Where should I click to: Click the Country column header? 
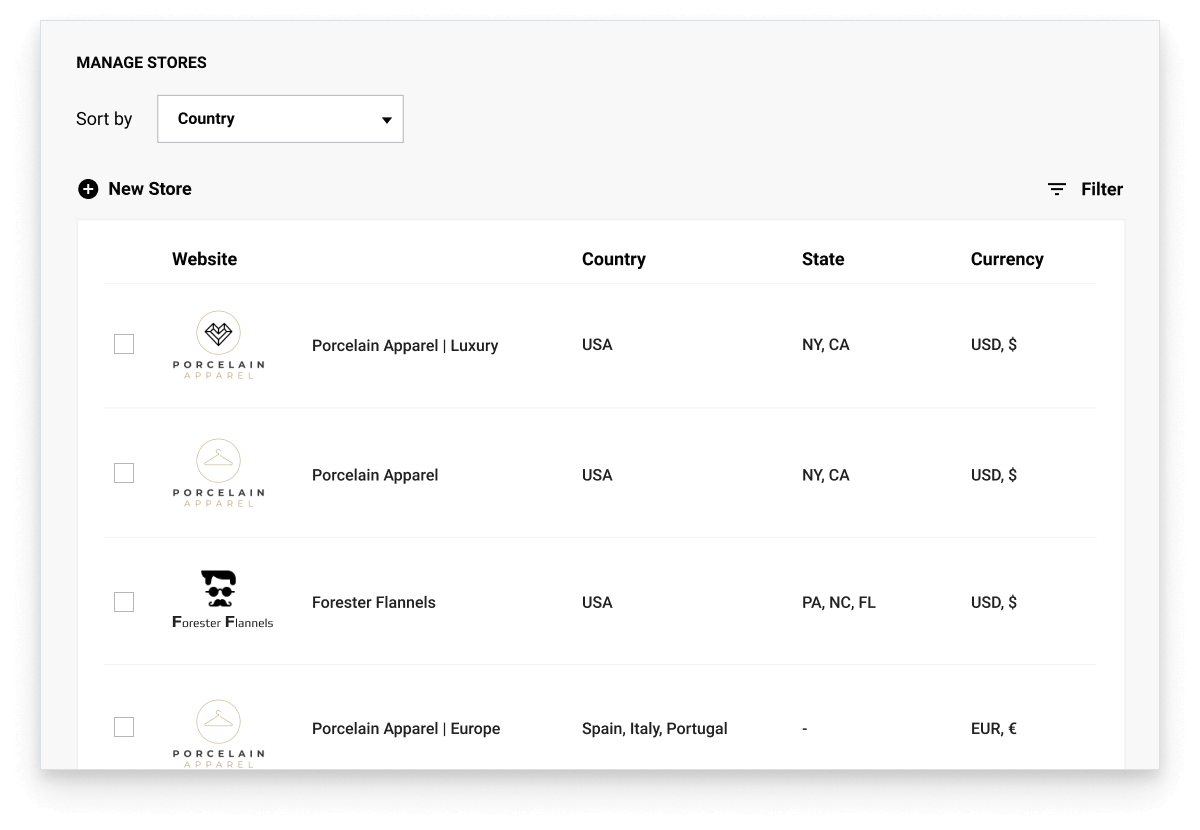(x=613, y=259)
